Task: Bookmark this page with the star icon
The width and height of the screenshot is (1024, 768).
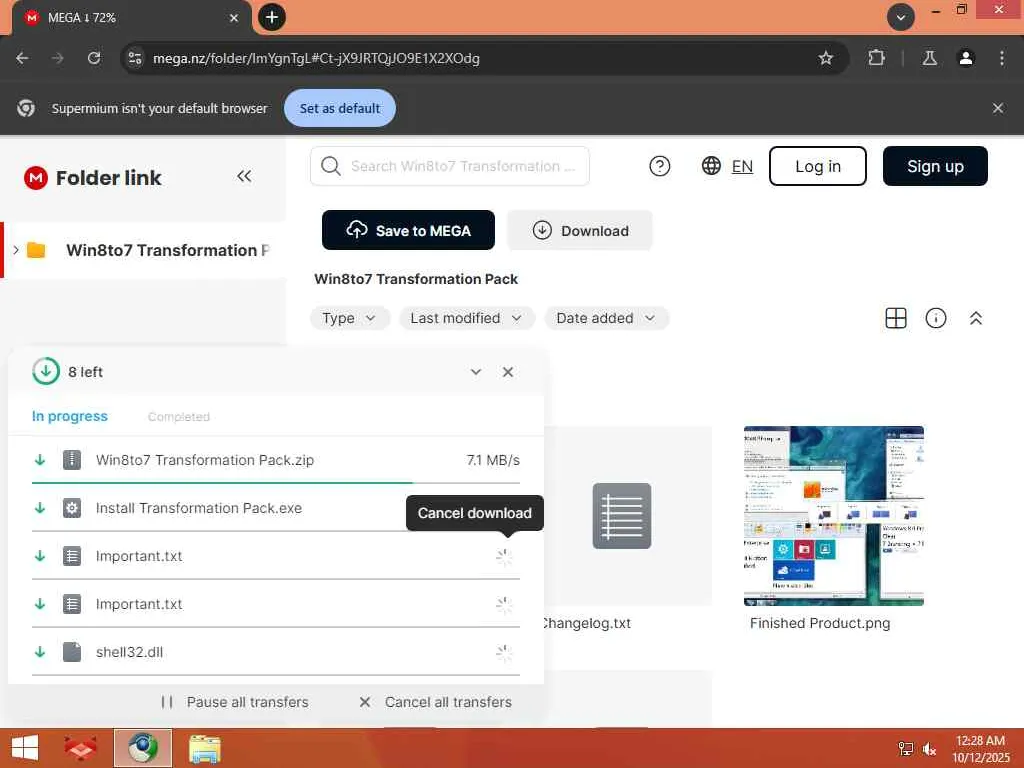Action: tap(825, 58)
